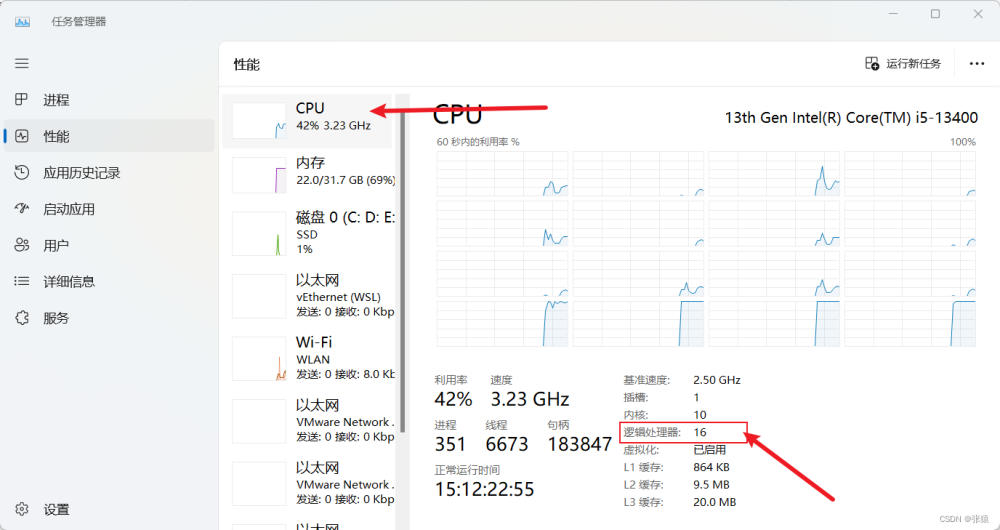Open 设置 (Settings) at sidebar bottom
The width and height of the screenshot is (1000, 530).
pyautogui.click(x=109, y=509)
